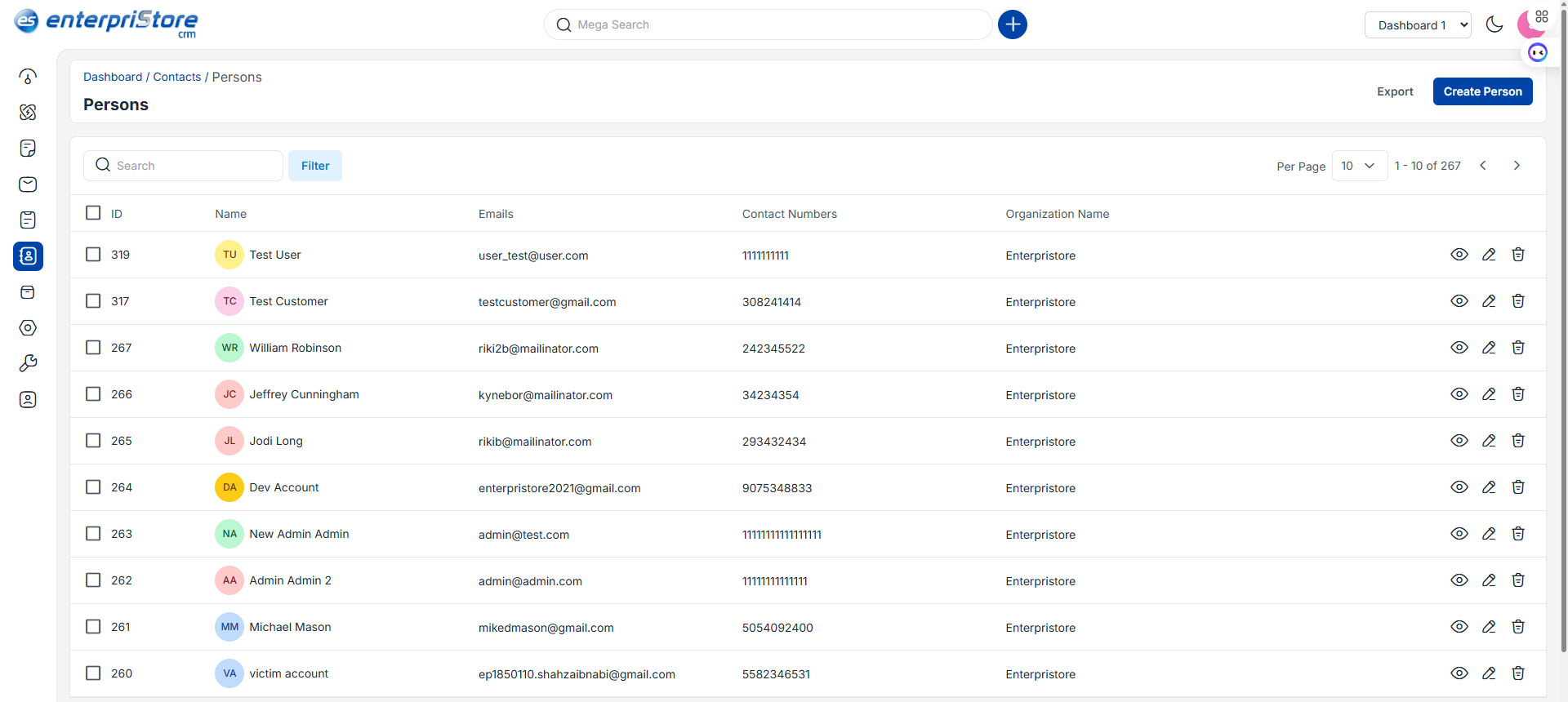This screenshot has width=1568, height=702.
Task: Delete Test Customer with trash icon
Action: coord(1518,301)
